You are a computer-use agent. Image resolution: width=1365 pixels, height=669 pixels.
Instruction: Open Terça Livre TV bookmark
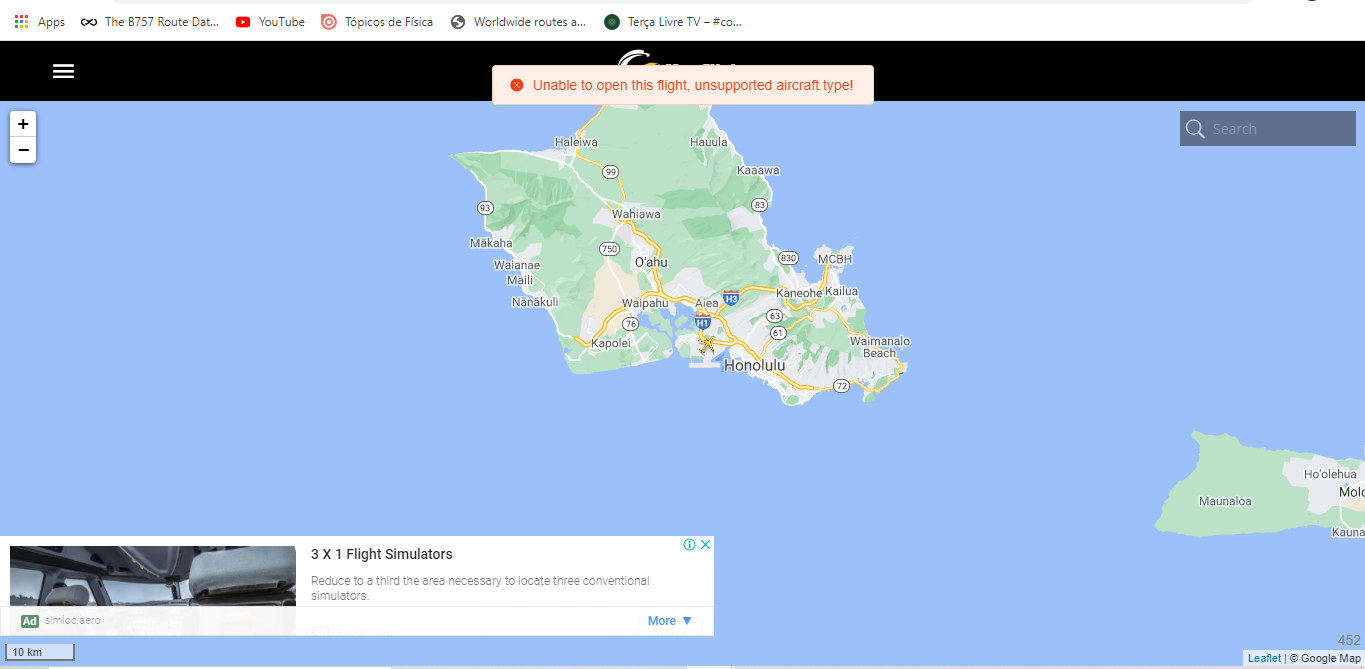[673, 21]
